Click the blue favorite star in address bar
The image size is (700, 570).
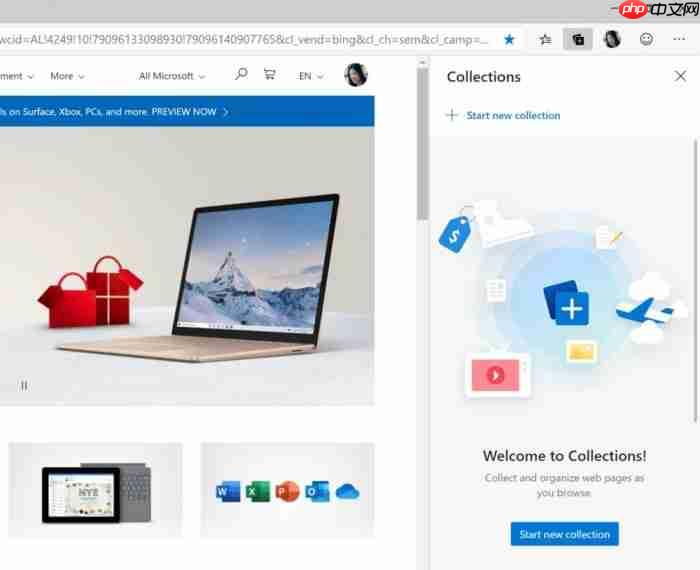(509, 40)
